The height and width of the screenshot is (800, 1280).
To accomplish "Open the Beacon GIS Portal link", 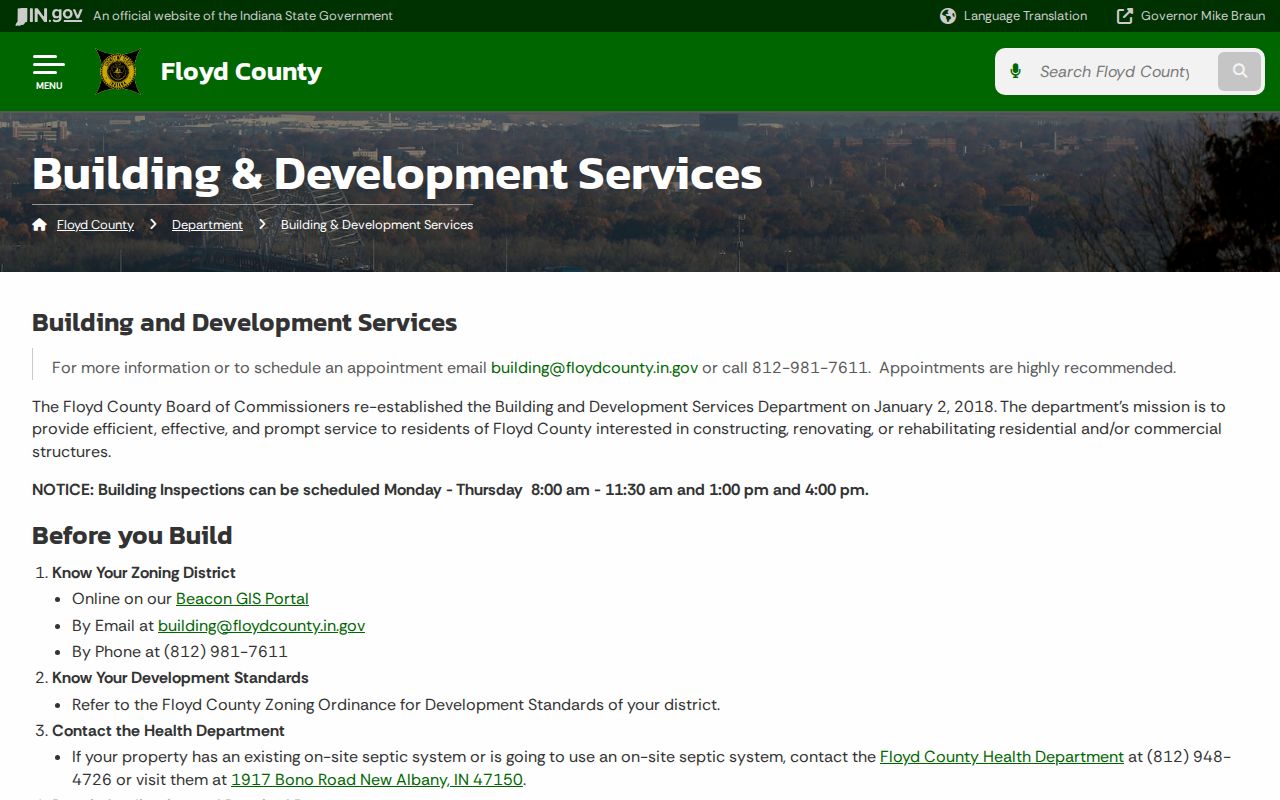I will click(242, 598).
